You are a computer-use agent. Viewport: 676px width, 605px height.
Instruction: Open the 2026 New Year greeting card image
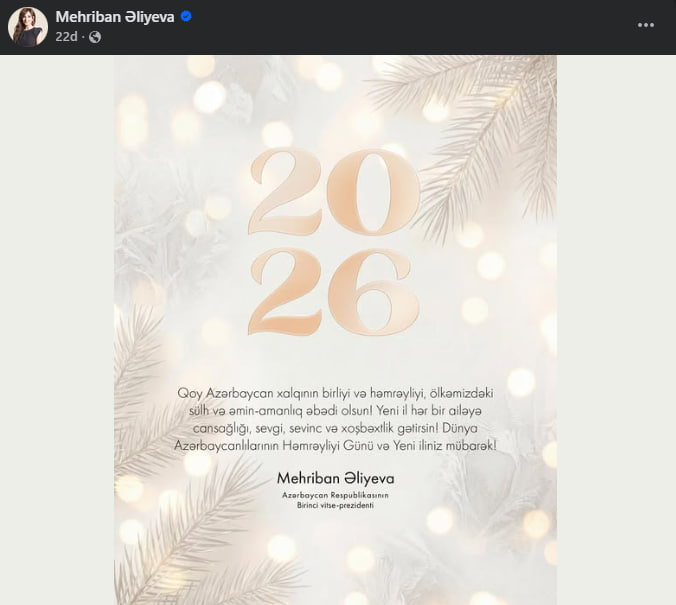point(335,330)
